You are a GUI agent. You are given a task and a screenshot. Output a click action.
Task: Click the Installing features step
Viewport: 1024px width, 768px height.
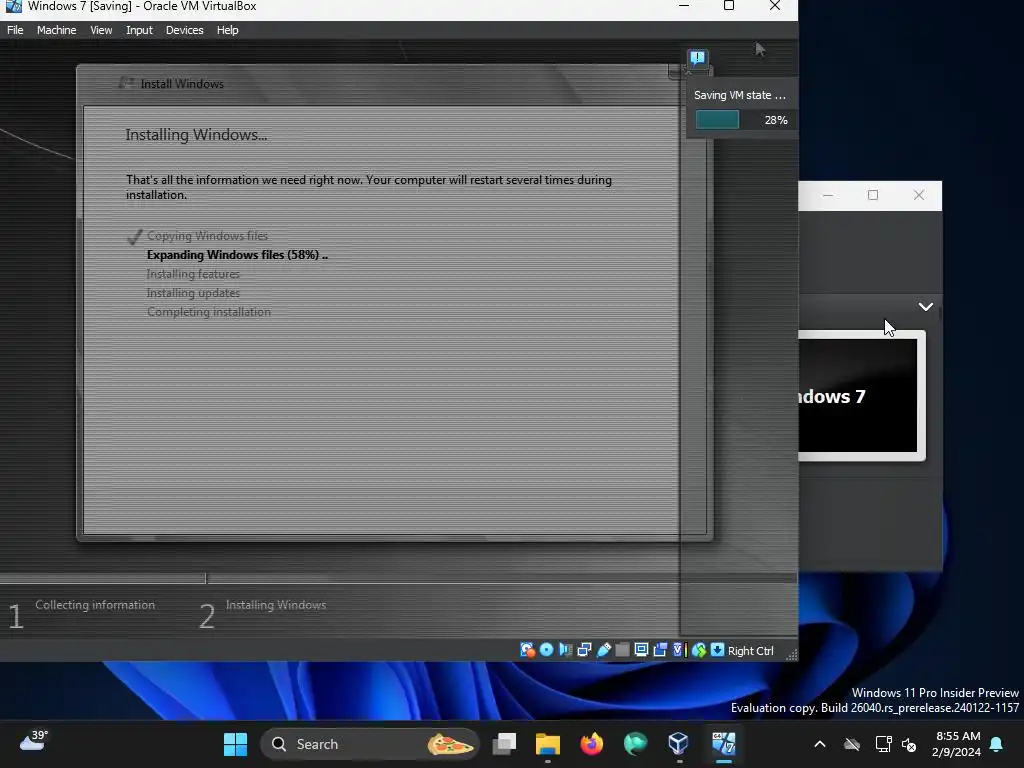[193, 274]
